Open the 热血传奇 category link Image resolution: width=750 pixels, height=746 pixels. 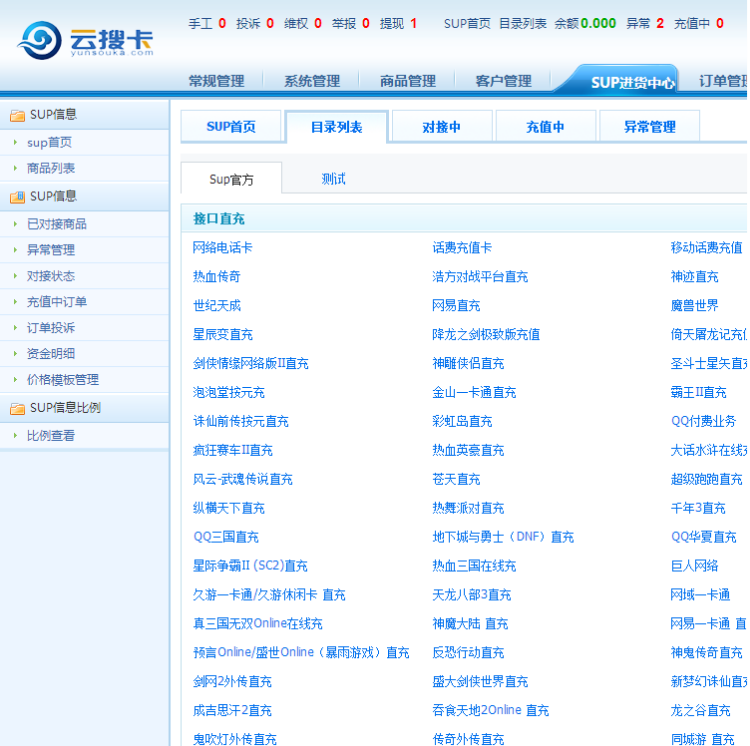[x=217, y=276]
